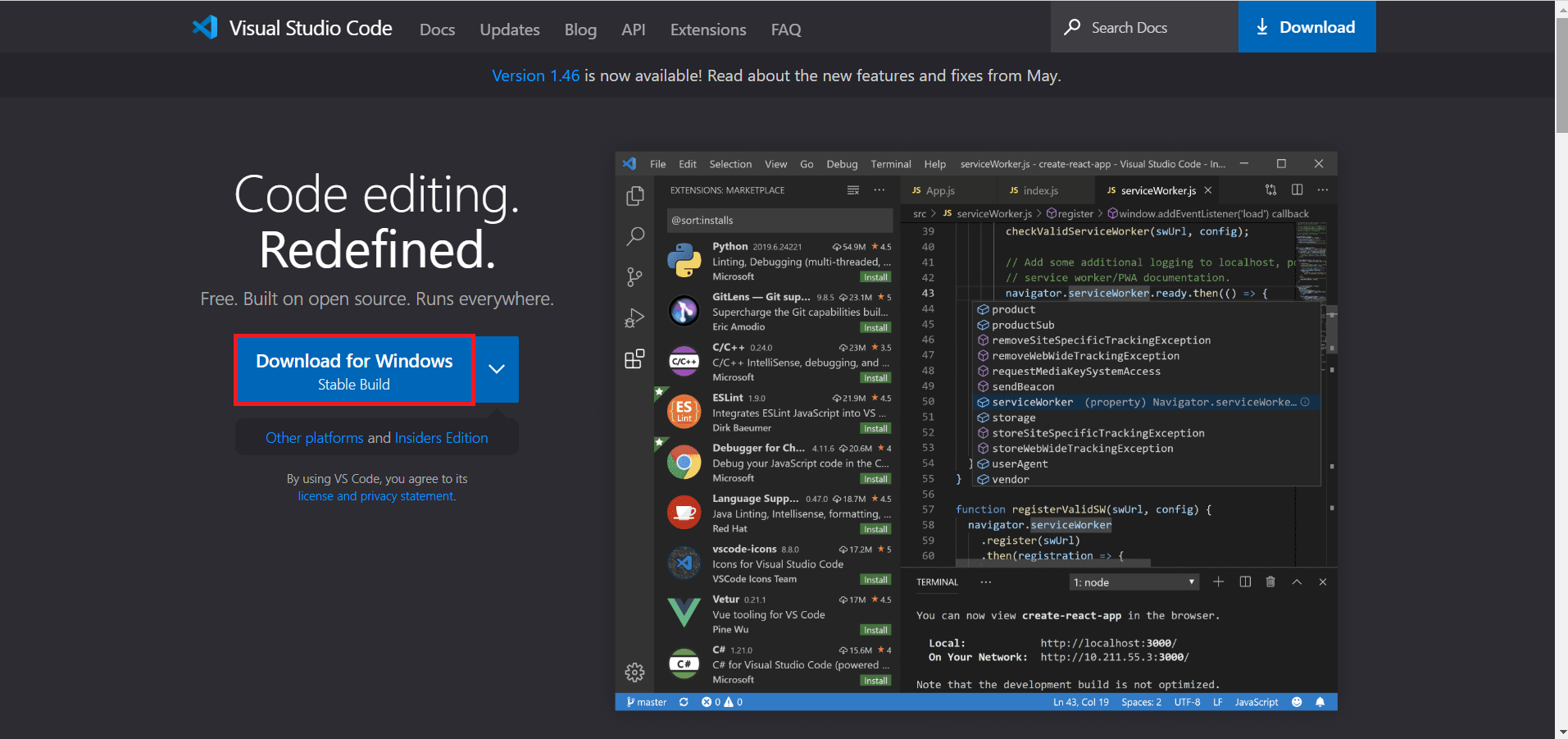Click the Extensions icon in activity bar
The height and width of the screenshot is (739, 1568).
634,359
